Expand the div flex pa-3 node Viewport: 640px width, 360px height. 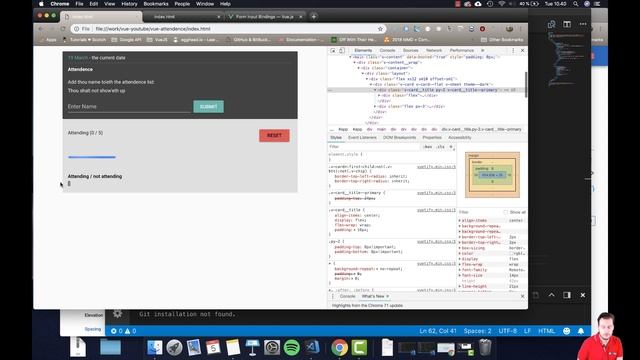coord(375,107)
